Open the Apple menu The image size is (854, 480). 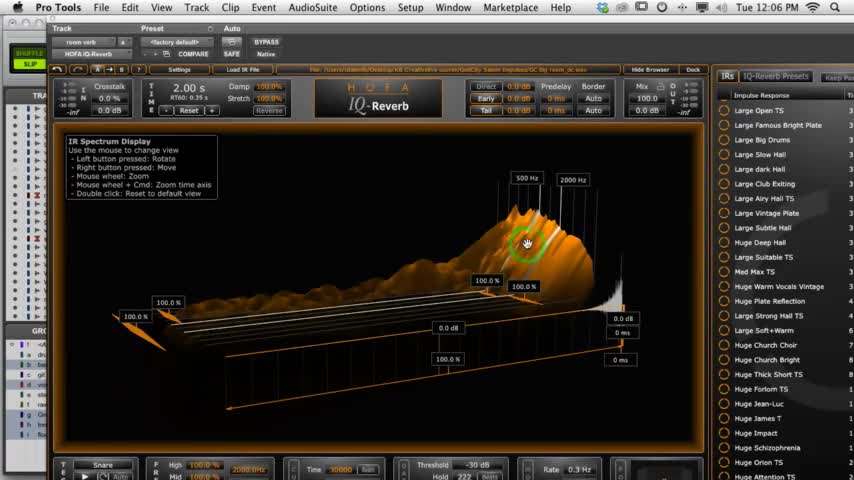pos(17,8)
